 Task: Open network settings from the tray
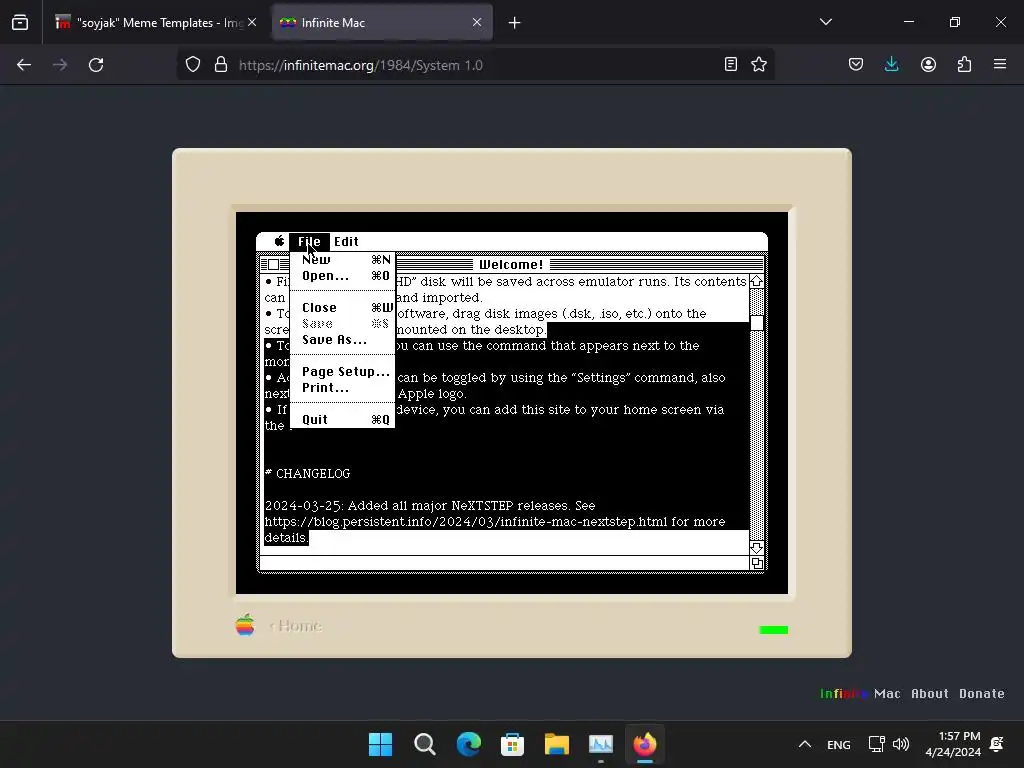pyautogui.click(x=876, y=744)
